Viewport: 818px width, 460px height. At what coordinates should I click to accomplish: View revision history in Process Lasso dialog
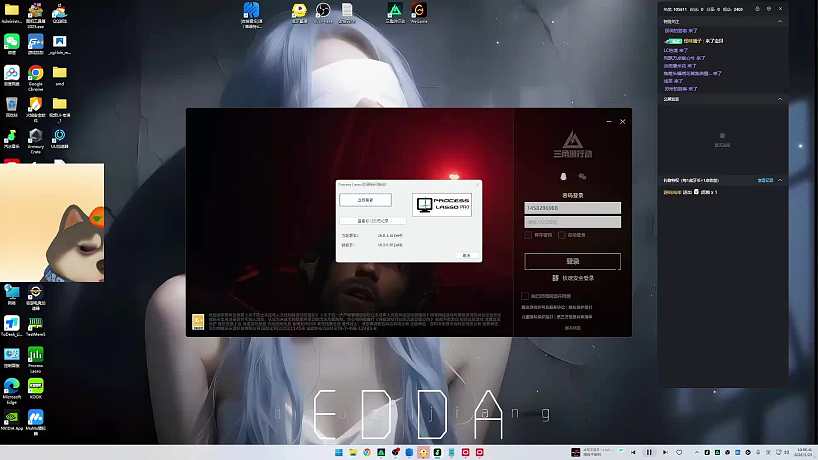point(372,221)
